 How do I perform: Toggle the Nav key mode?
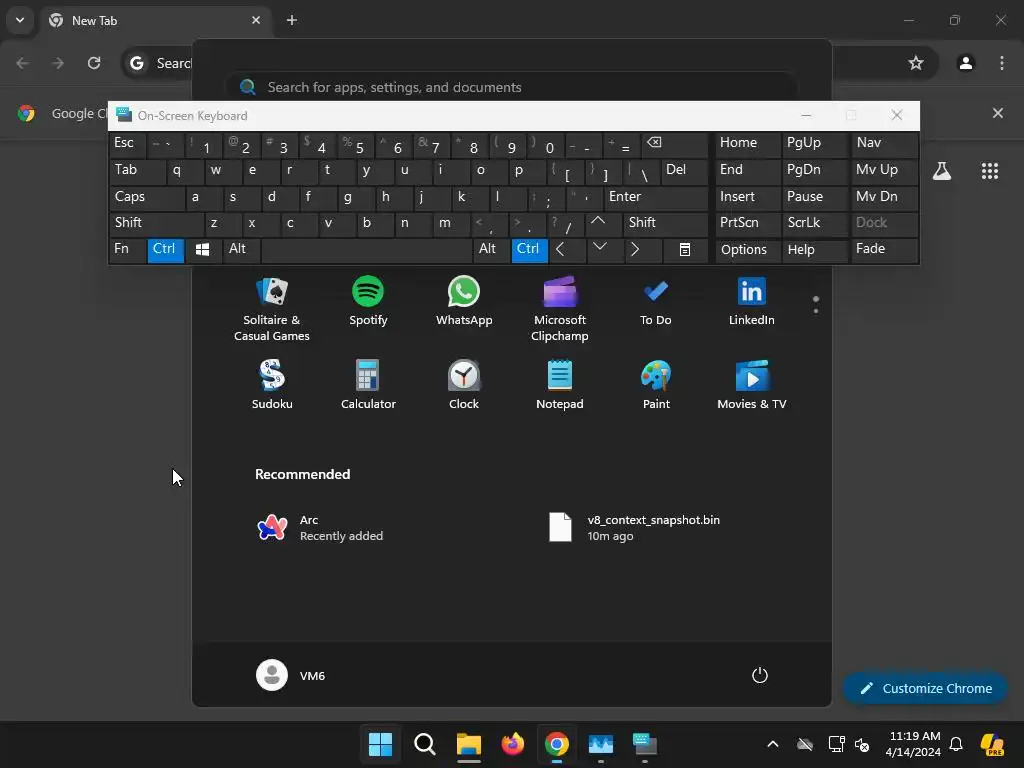click(x=884, y=144)
